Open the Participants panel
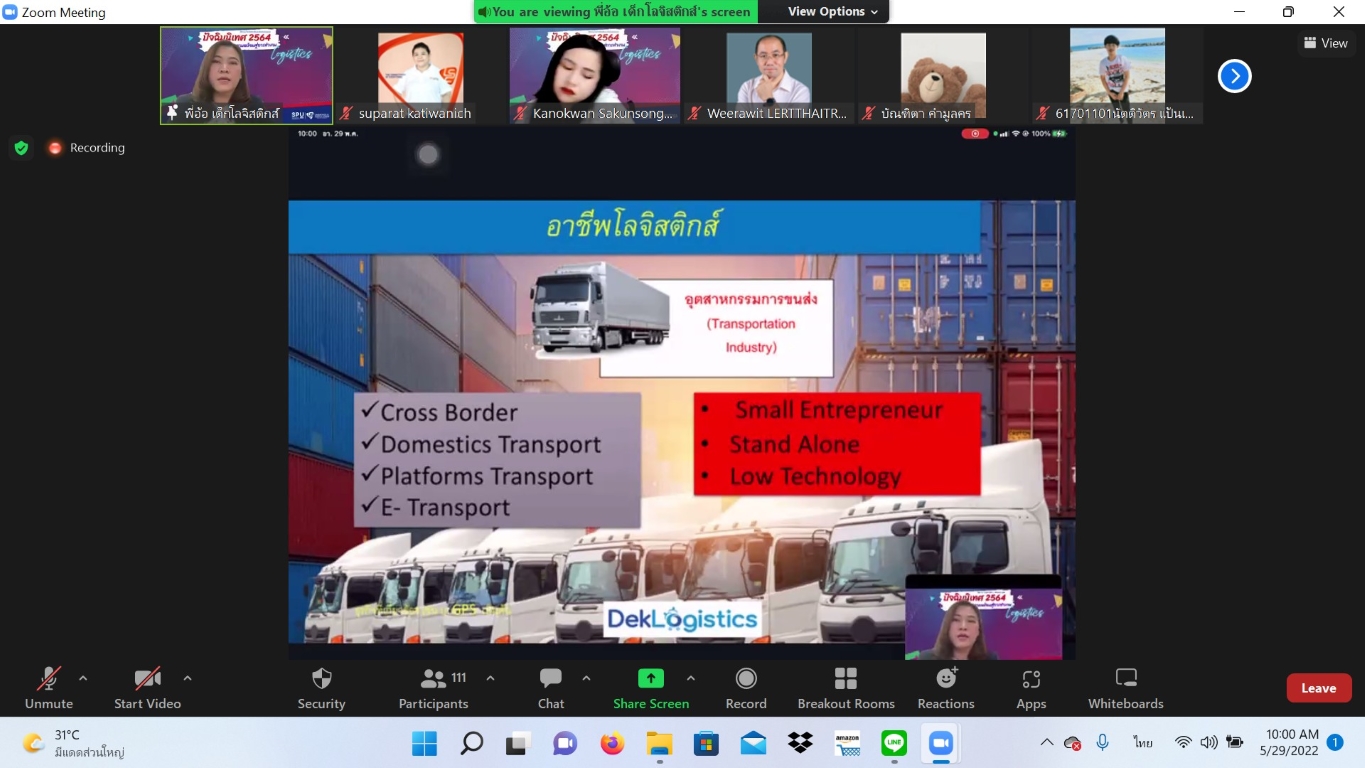This screenshot has height=768, width=1365. pos(434,688)
